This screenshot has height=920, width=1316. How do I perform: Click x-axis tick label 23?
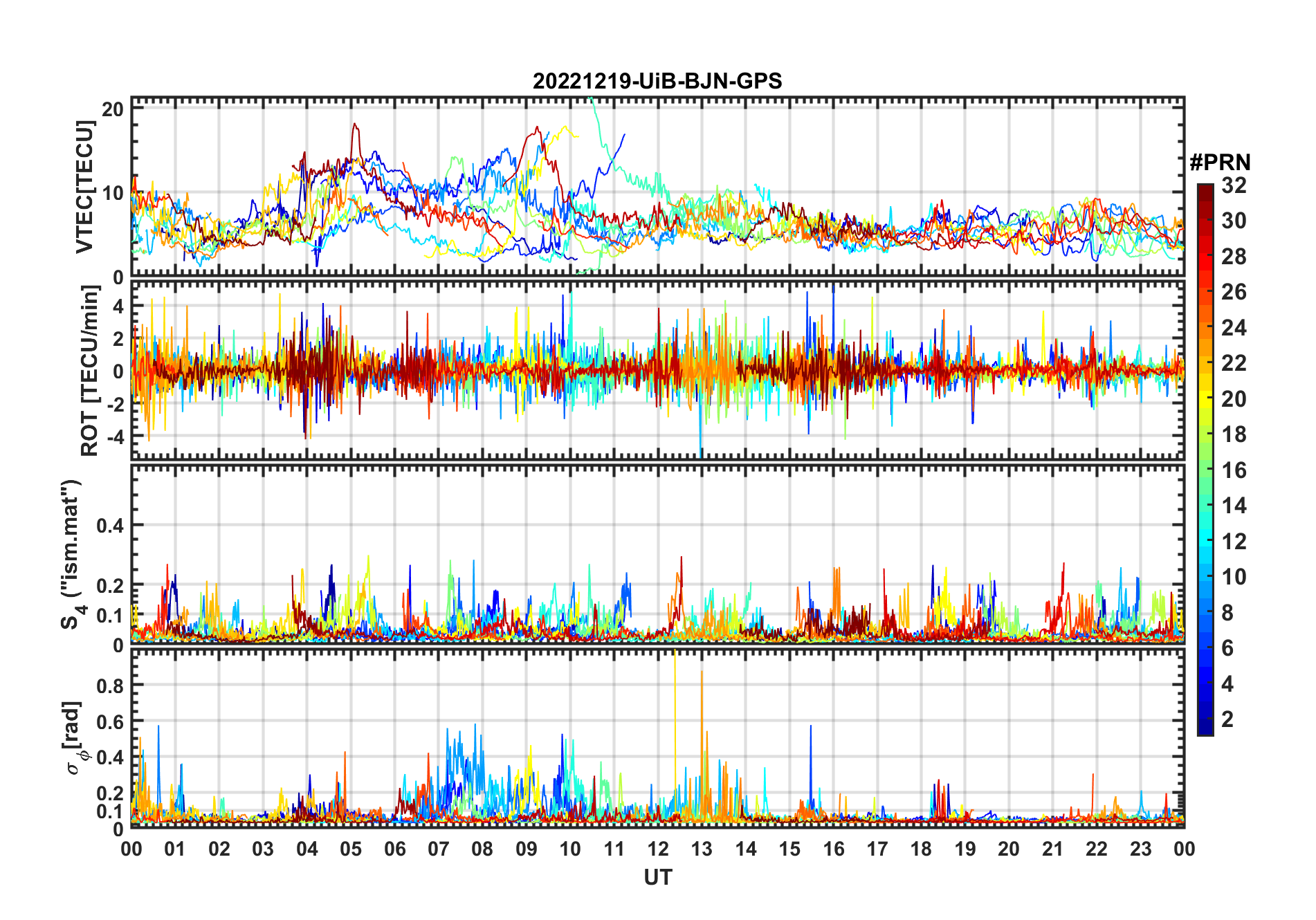click(1140, 849)
